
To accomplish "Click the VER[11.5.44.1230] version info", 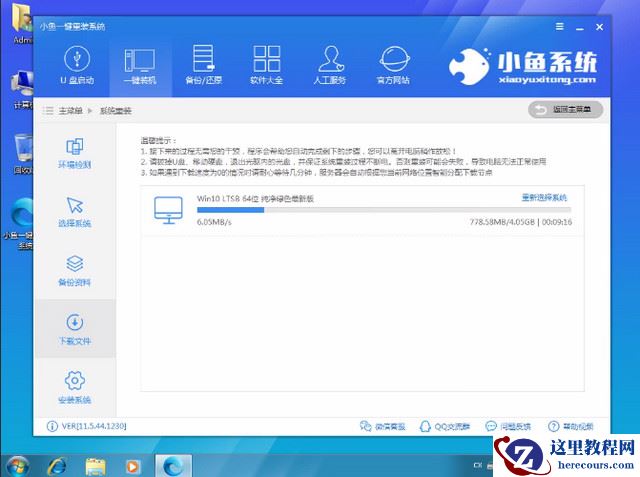I will pos(87,426).
